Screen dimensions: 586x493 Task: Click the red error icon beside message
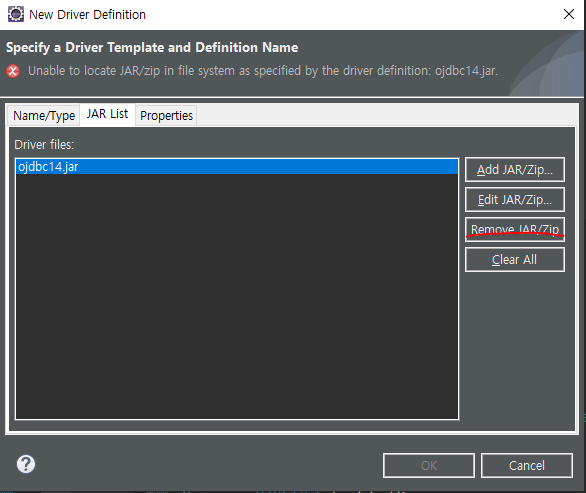(13, 71)
